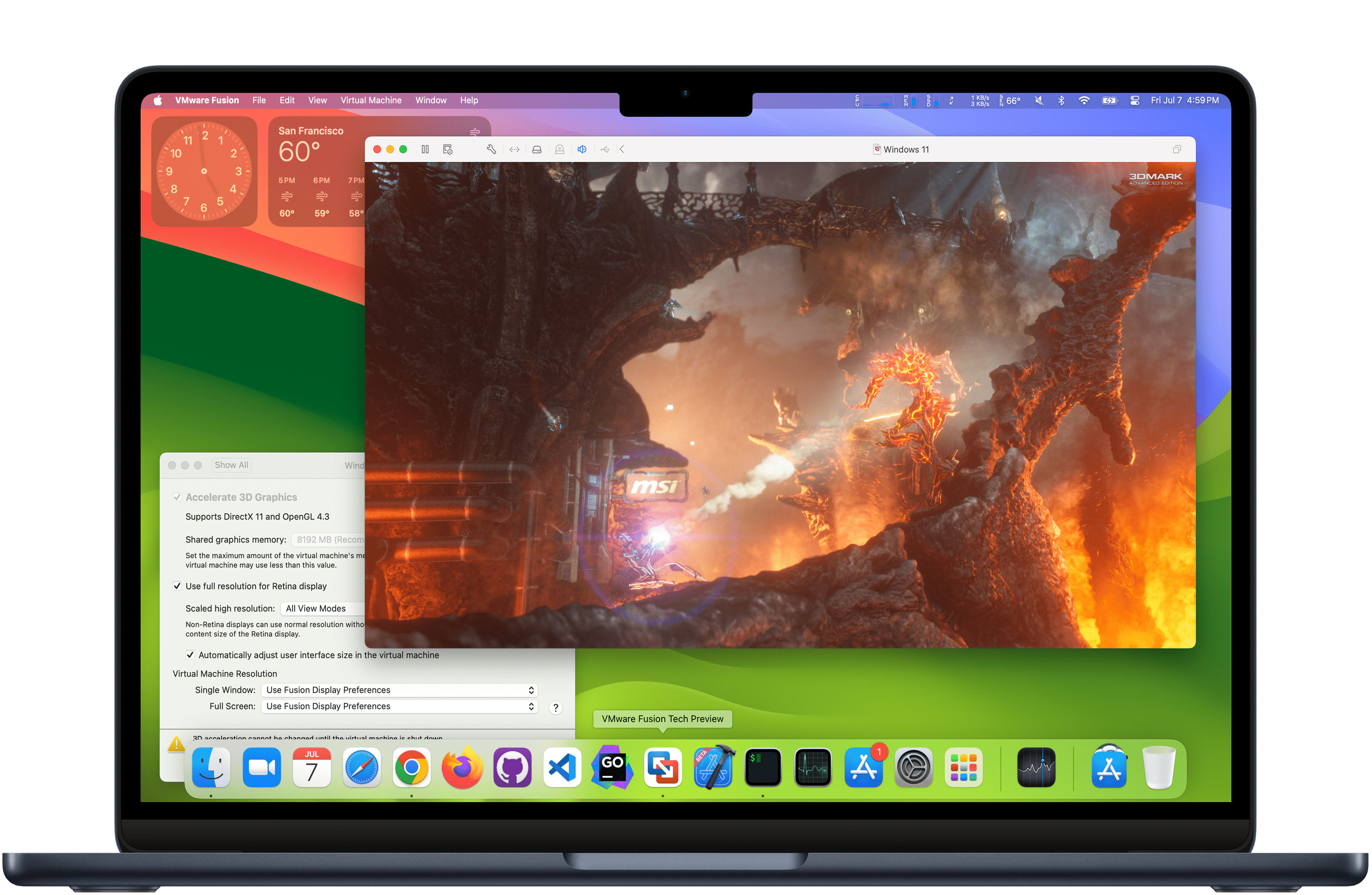Open Calendar showing JUL 7
This screenshot has width=1372, height=895.
pos(312,768)
